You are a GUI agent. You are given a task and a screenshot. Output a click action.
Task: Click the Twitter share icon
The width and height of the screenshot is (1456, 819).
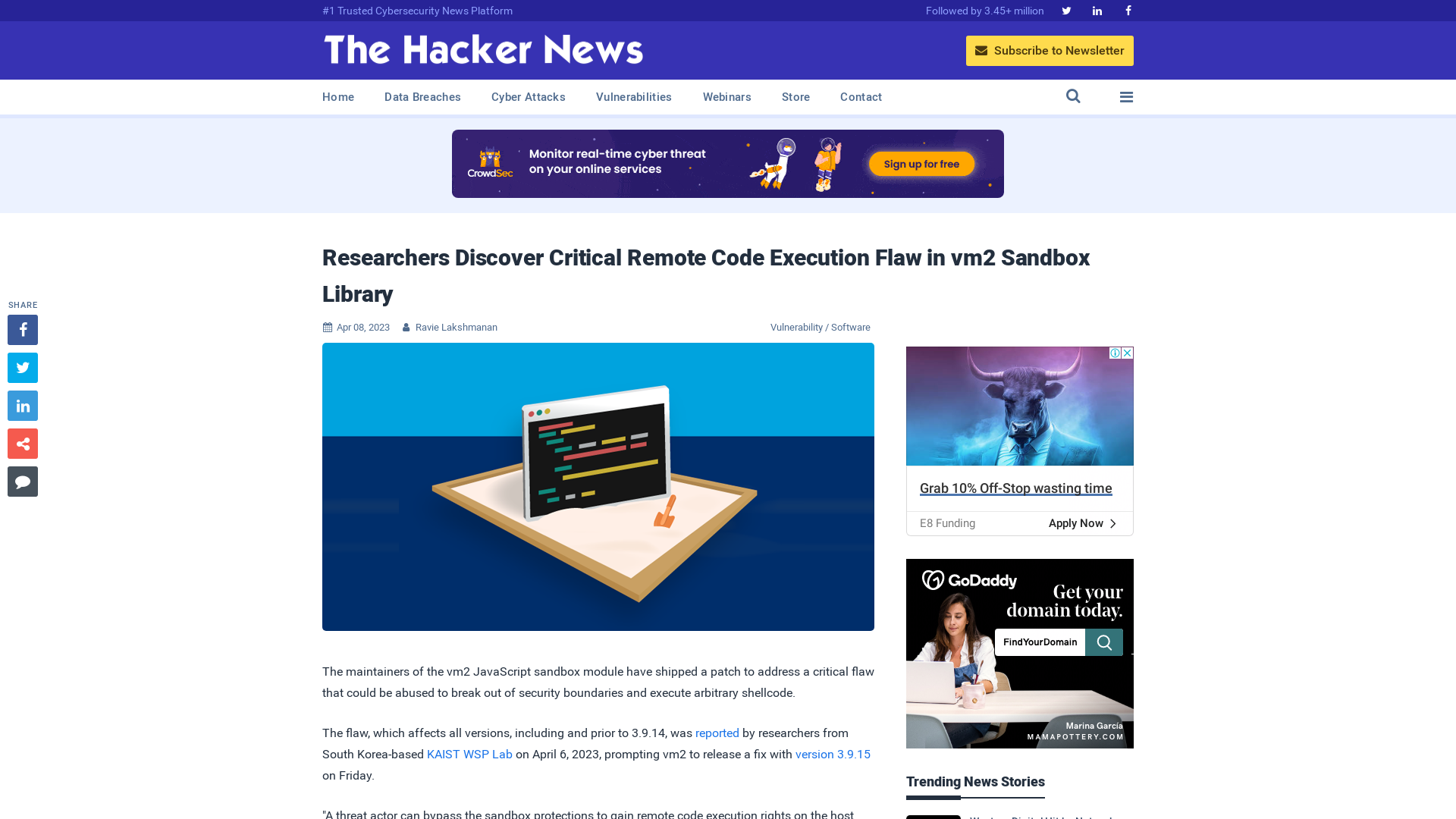click(22, 367)
